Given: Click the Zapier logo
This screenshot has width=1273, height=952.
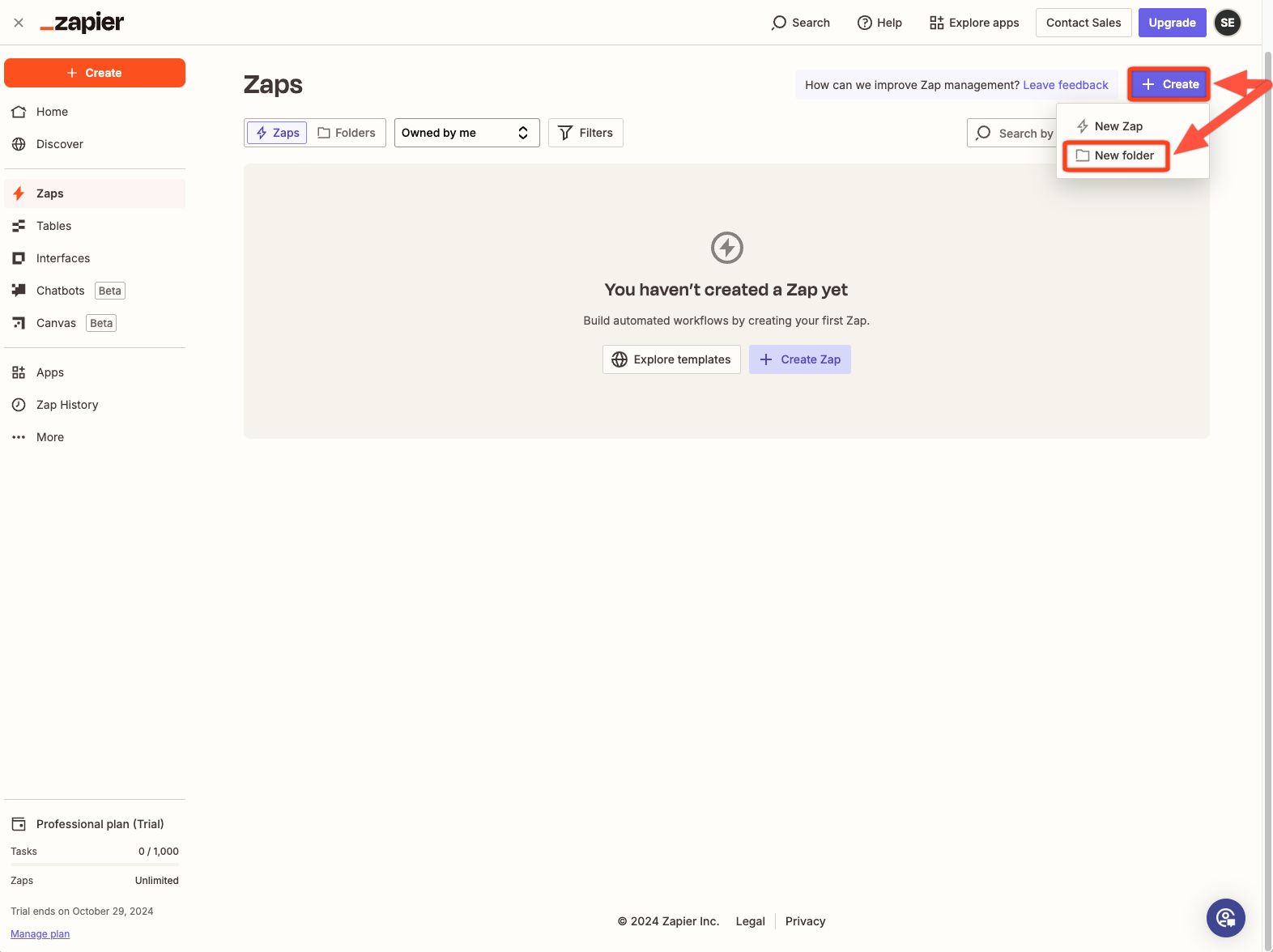Looking at the screenshot, I should pyautogui.click(x=82, y=23).
